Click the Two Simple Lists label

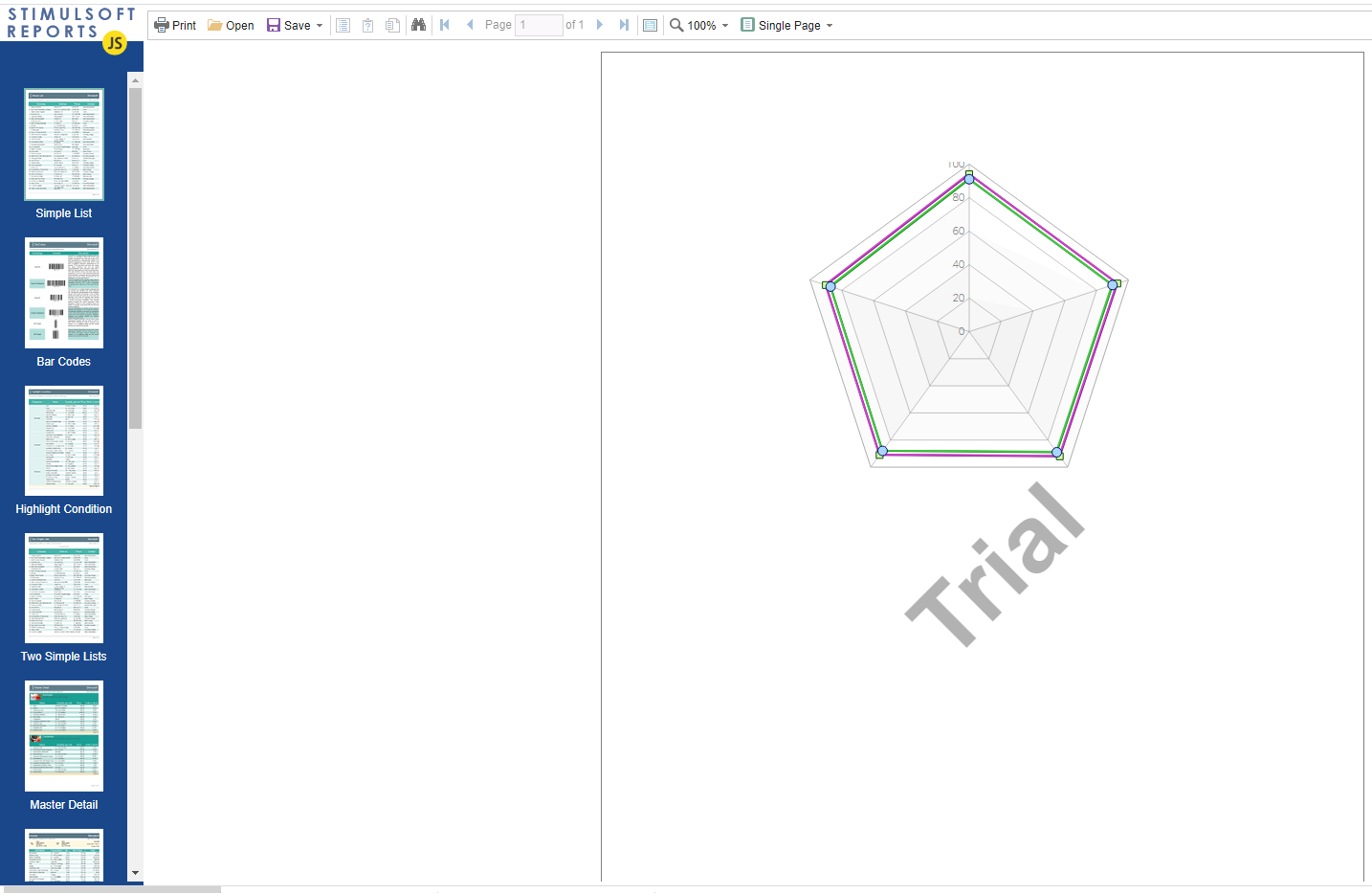[x=64, y=657]
